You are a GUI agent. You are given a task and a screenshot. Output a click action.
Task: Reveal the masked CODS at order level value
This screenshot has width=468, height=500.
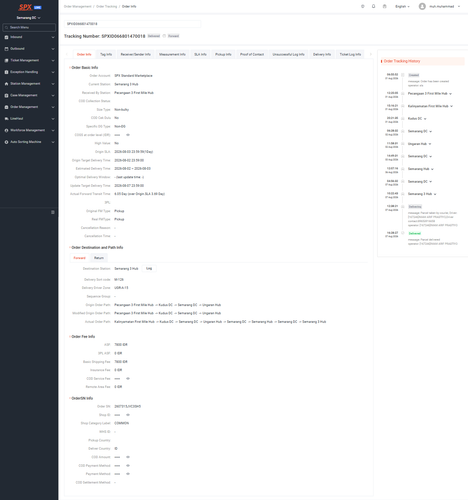tap(128, 135)
